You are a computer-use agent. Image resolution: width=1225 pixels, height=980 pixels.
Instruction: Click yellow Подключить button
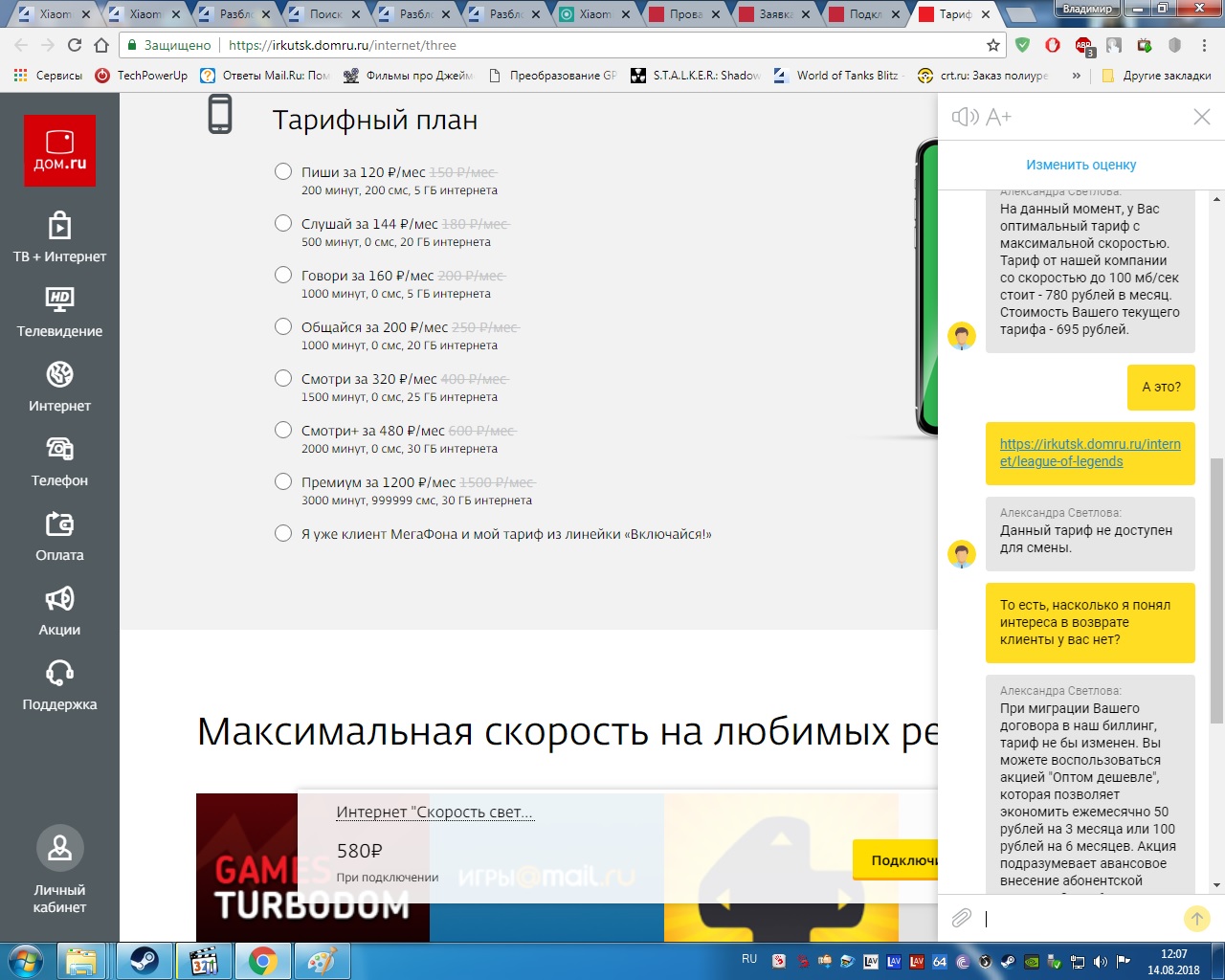point(895,860)
